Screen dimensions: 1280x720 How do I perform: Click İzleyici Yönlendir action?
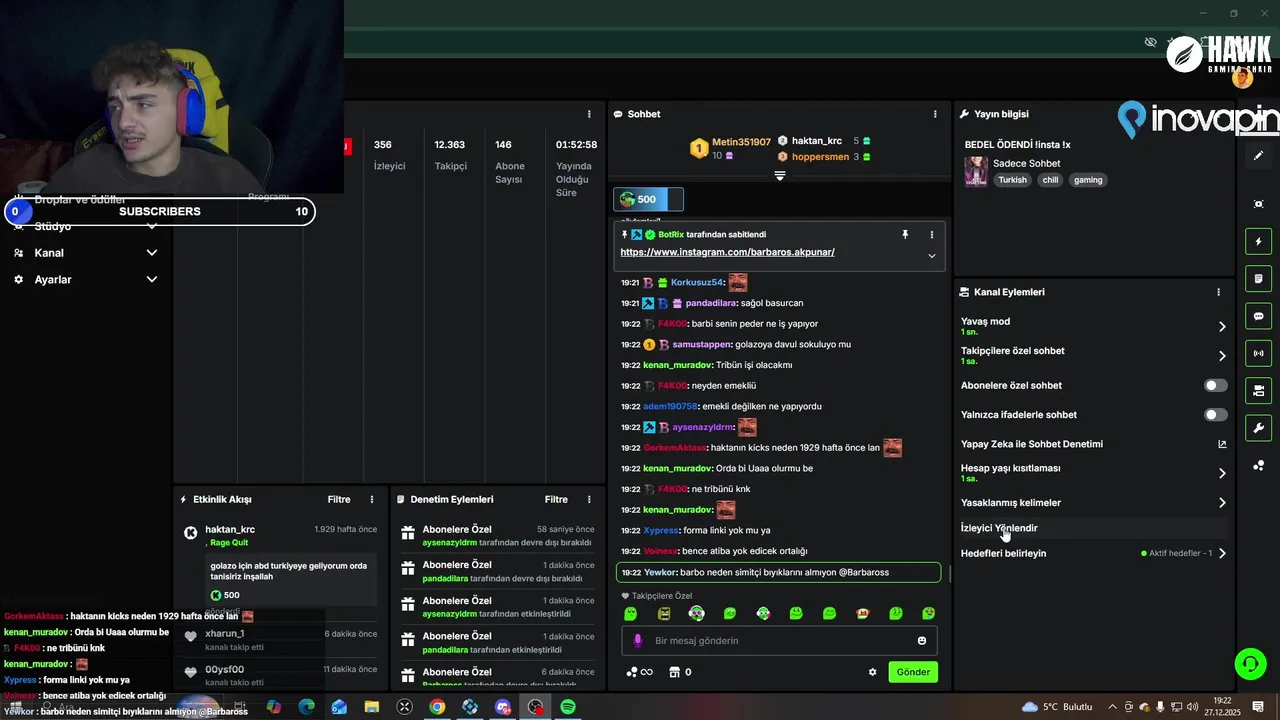[999, 528]
